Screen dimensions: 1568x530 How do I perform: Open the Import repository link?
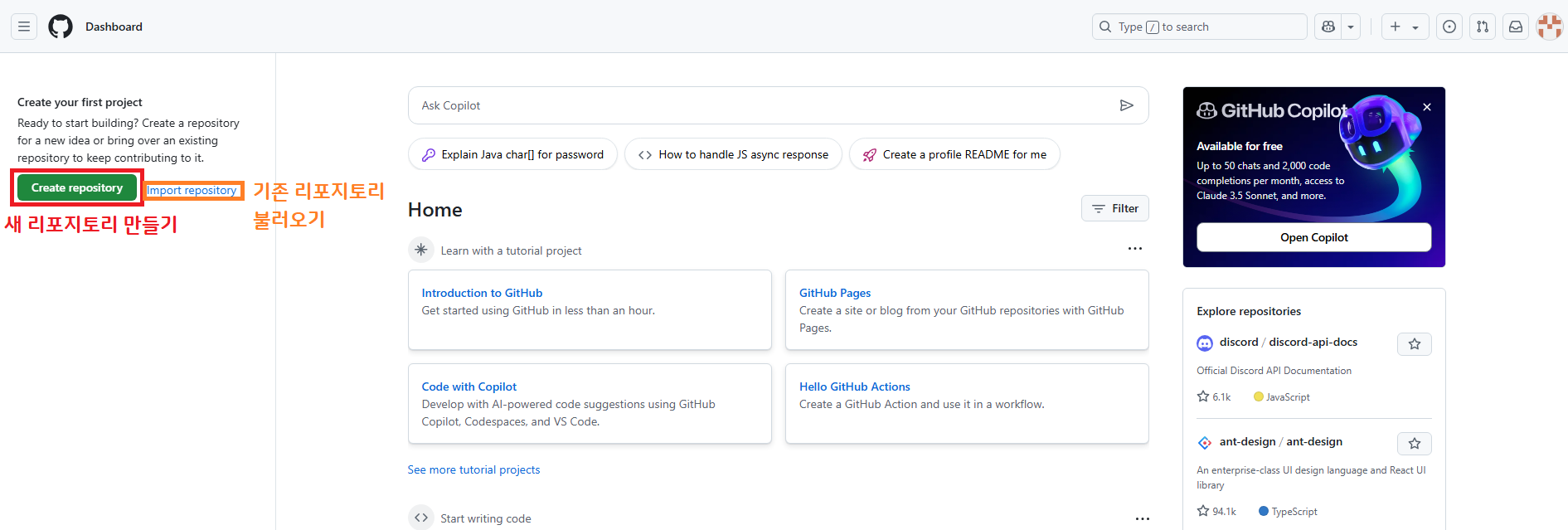[x=192, y=190]
